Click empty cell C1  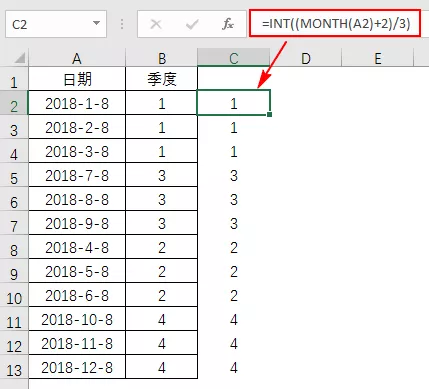pyautogui.click(x=234, y=79)
